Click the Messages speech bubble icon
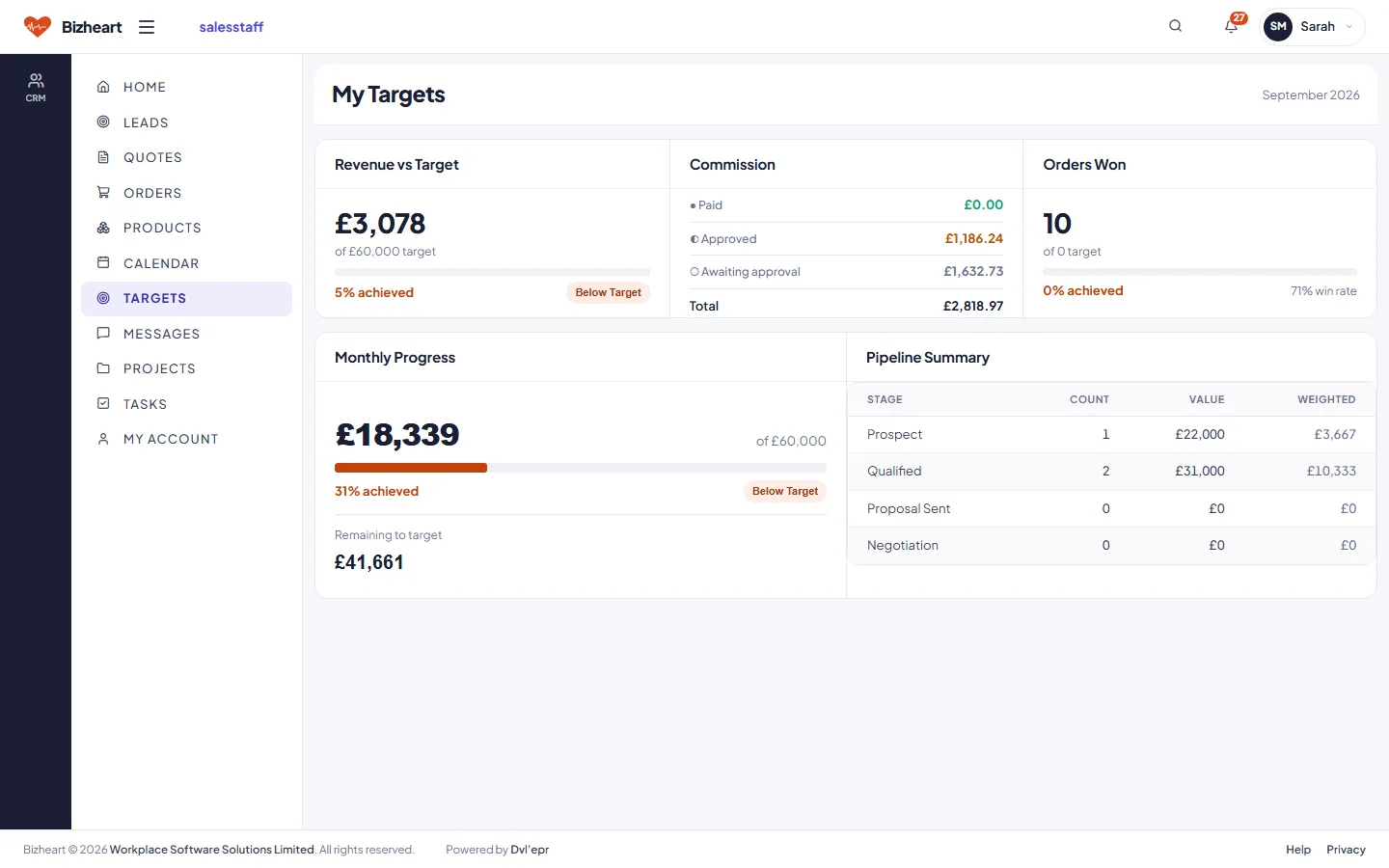The height and width of the screenshot is (868, 1389). (103, 333)
